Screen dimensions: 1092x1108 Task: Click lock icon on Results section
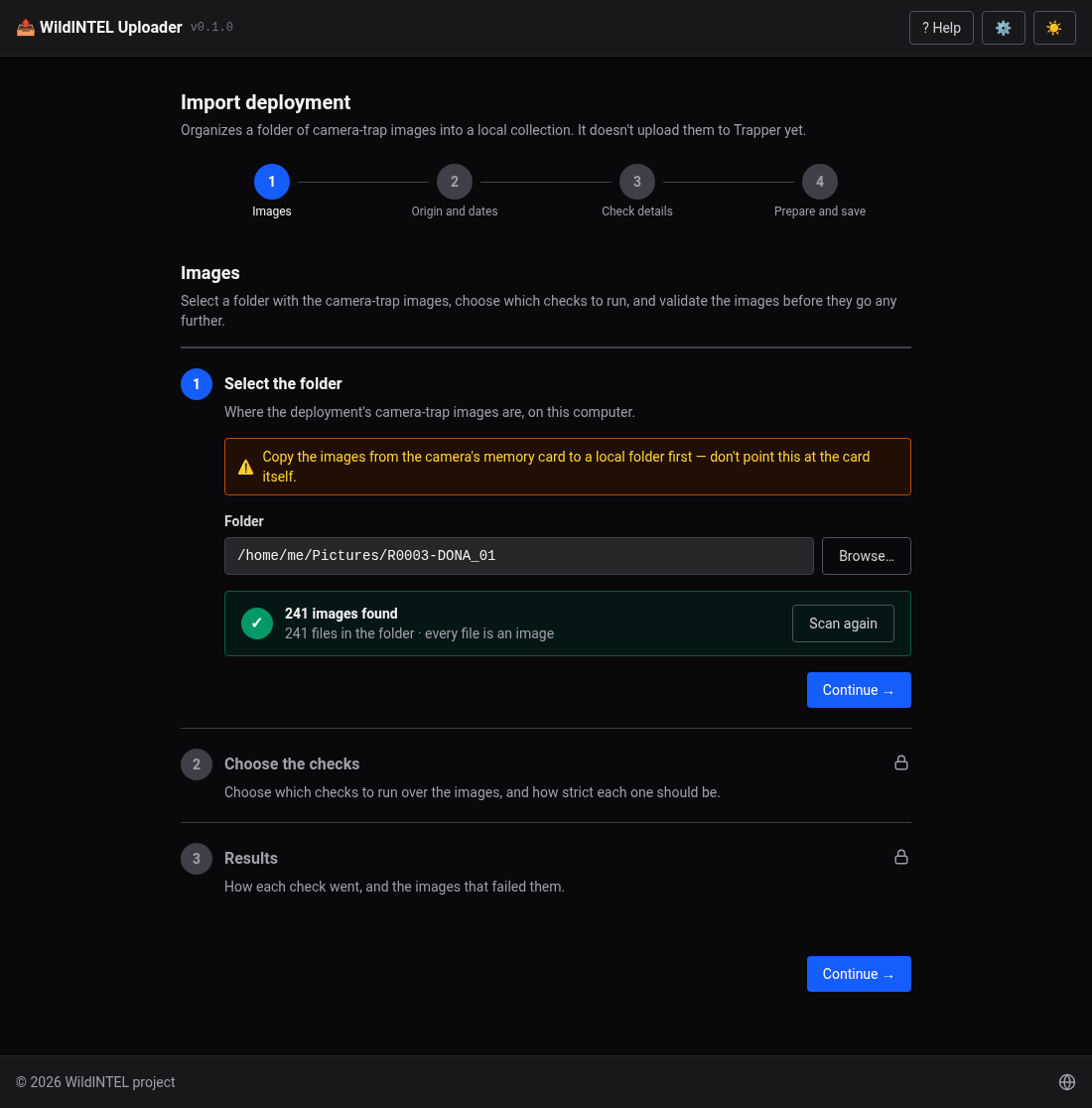[x=900, y=857]
